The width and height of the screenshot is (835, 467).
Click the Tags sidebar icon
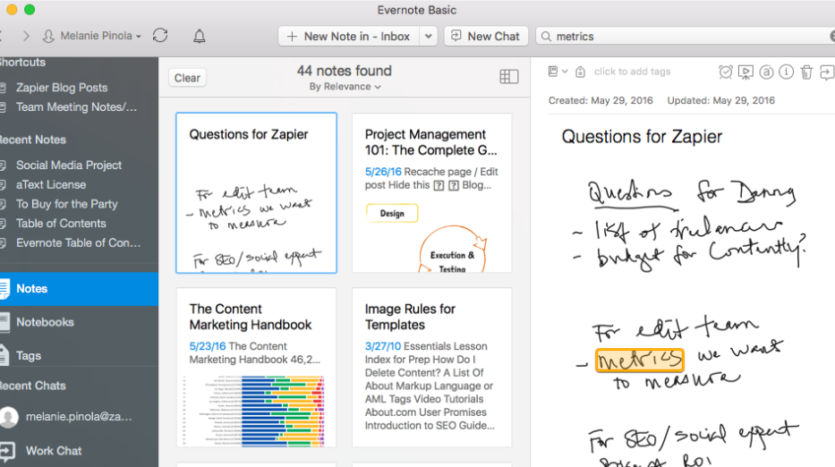point(4,355)
